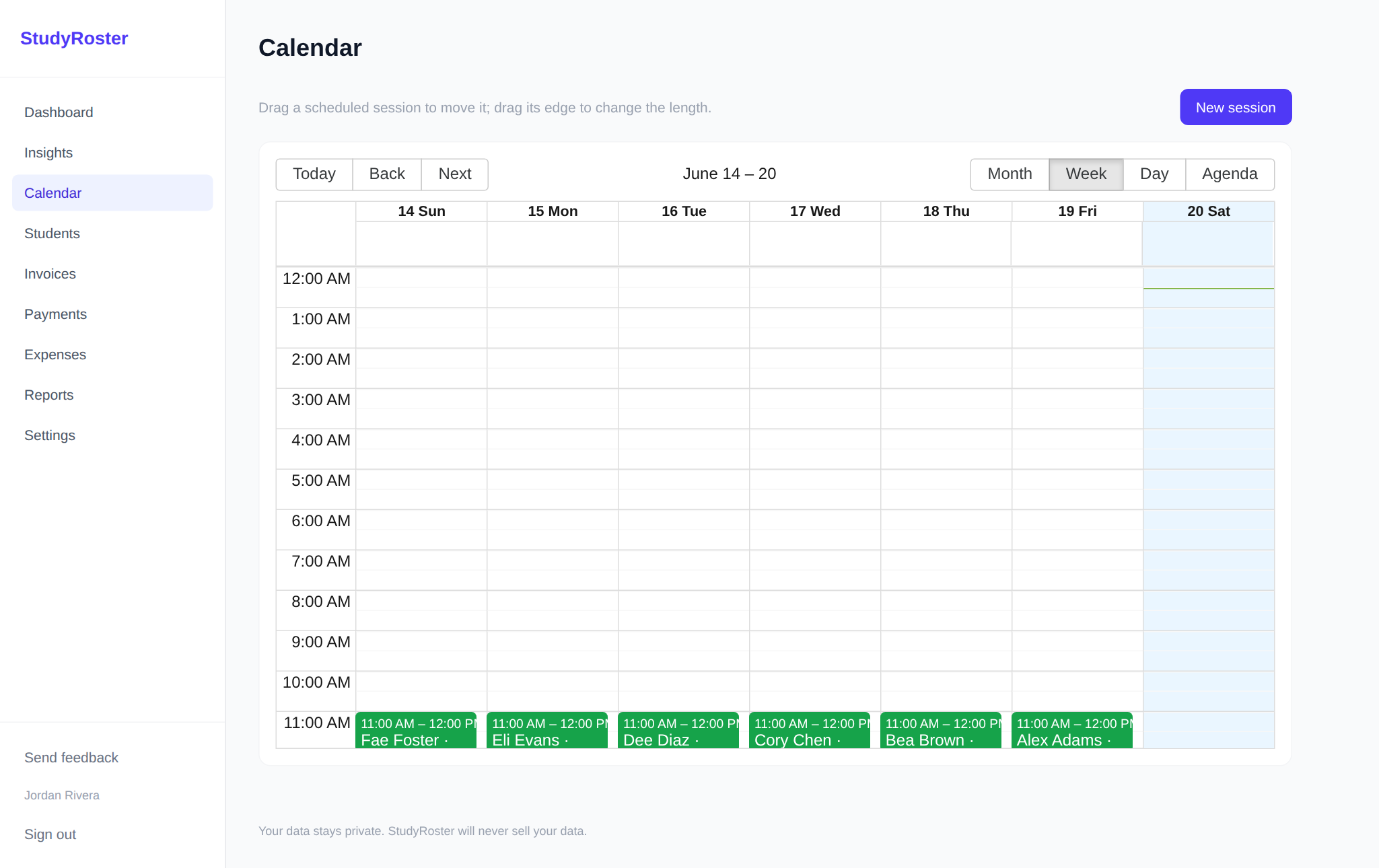The height and width of the screenshot is (868, 1379).
Task: Click the Calendar page heading
Action: coord(310,48)
